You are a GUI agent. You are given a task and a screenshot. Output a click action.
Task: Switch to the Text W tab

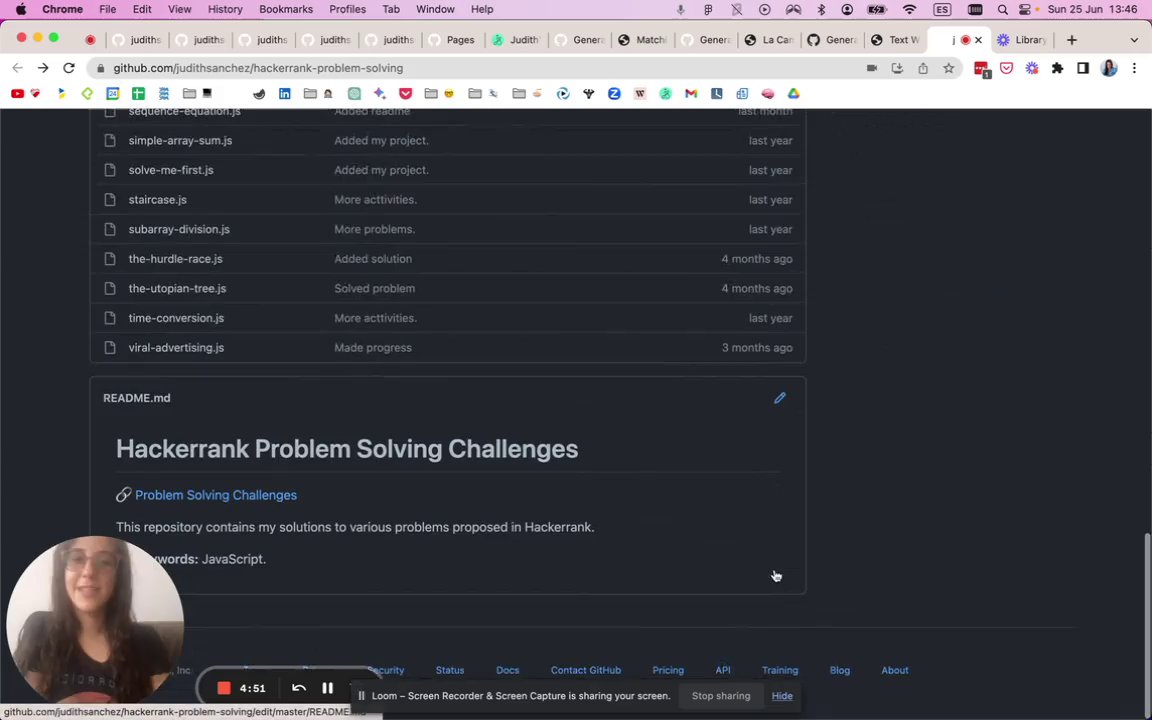pyautogui.click(x=896, y=40)
